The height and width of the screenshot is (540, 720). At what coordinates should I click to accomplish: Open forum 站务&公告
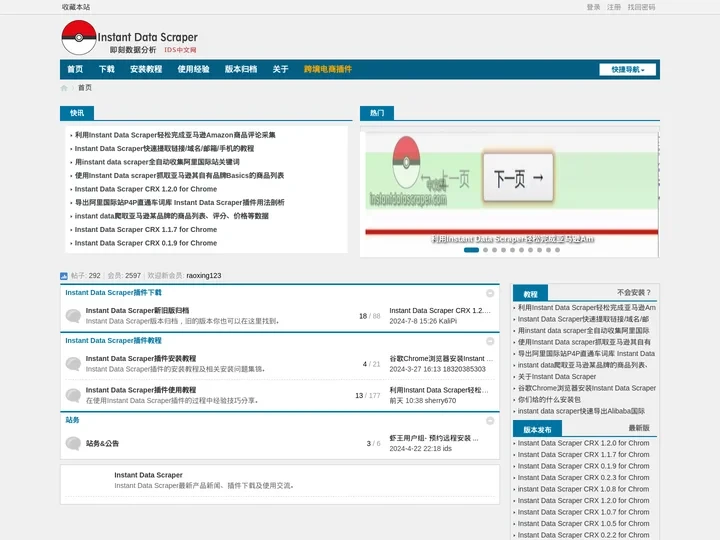pos(102,444)
